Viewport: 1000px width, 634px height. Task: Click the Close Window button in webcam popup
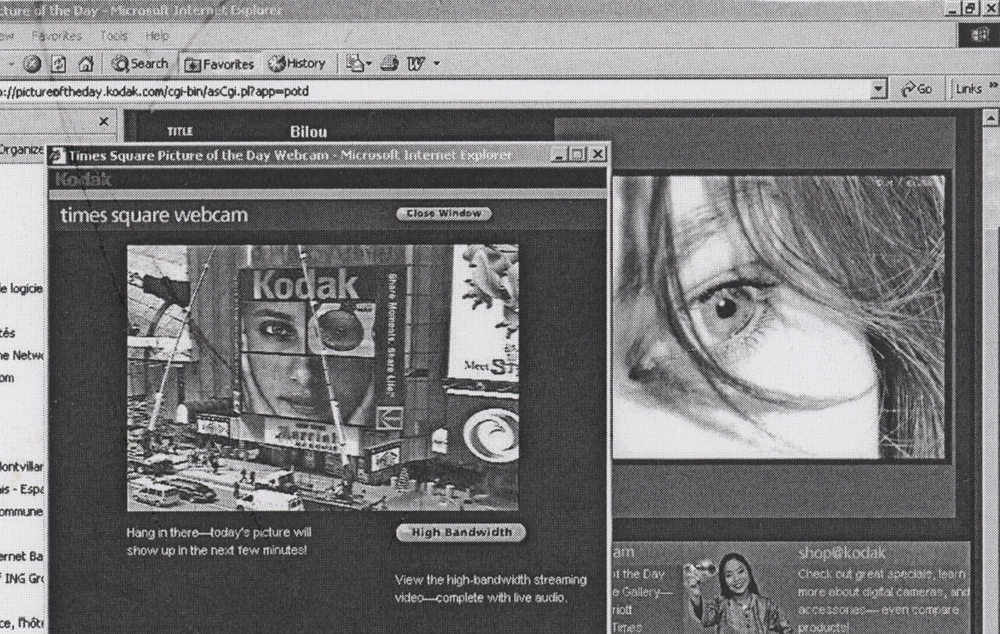point(444,214)
